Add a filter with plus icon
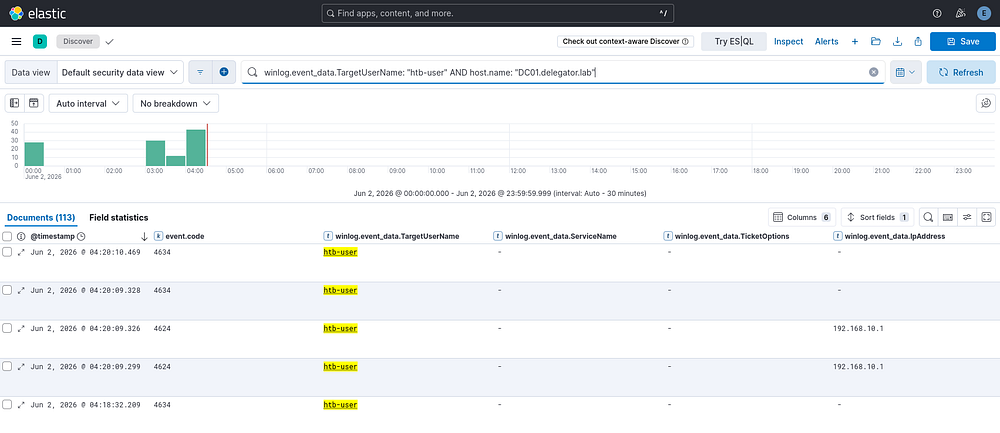Image resolution: width=1000 pixels, height=433 pixels. tap(224, 73)
